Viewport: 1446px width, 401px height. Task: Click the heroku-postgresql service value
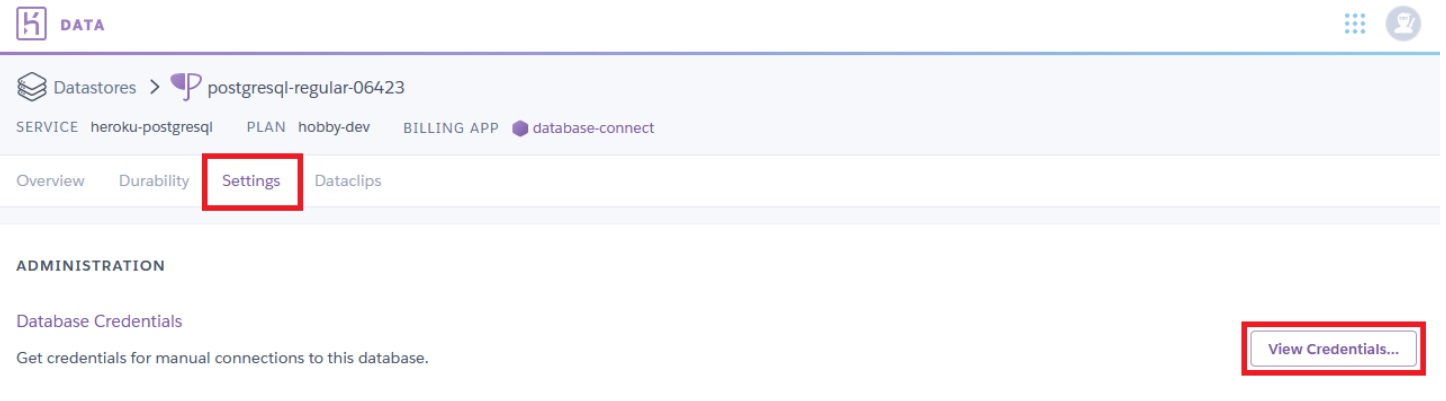152,128
